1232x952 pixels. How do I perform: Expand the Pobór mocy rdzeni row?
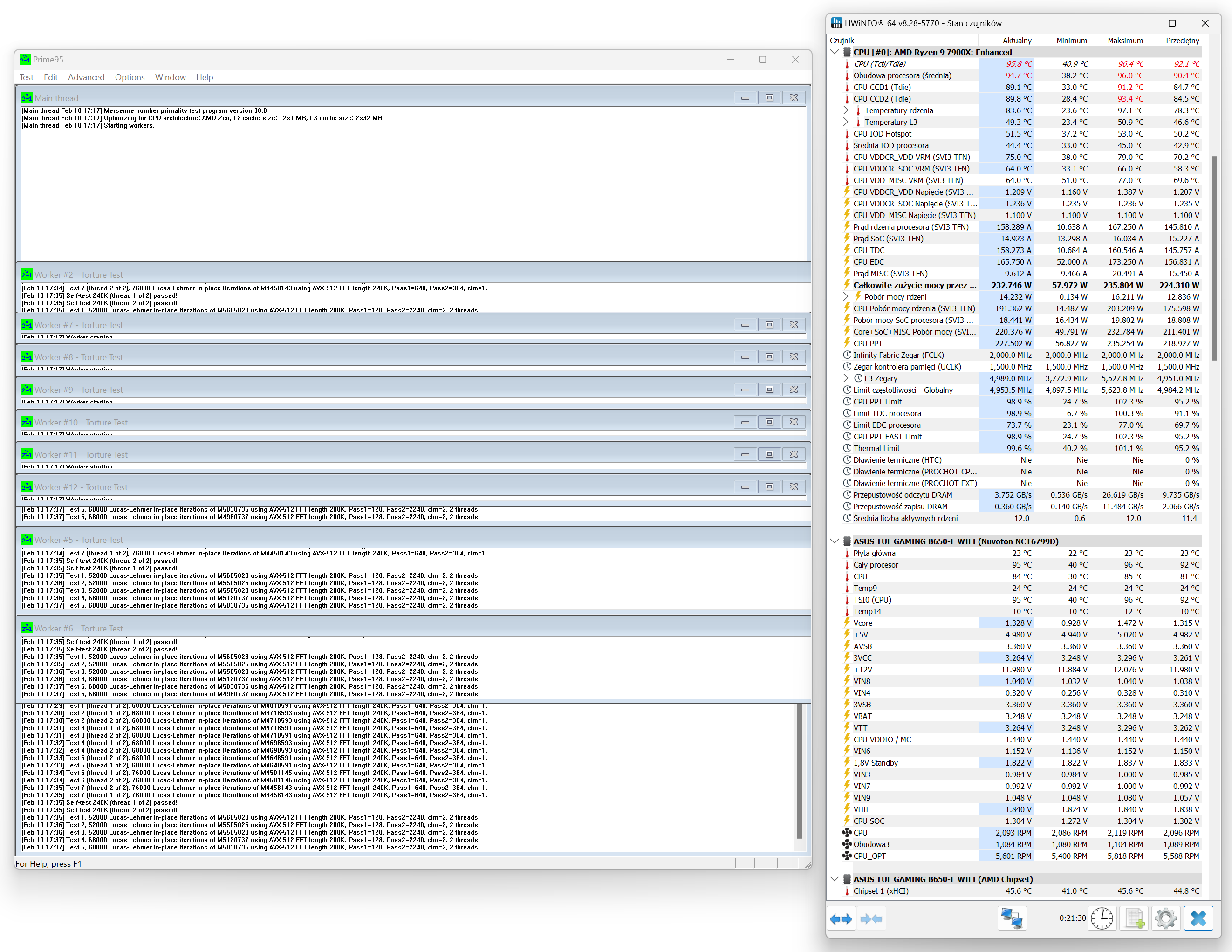point(846,297)
